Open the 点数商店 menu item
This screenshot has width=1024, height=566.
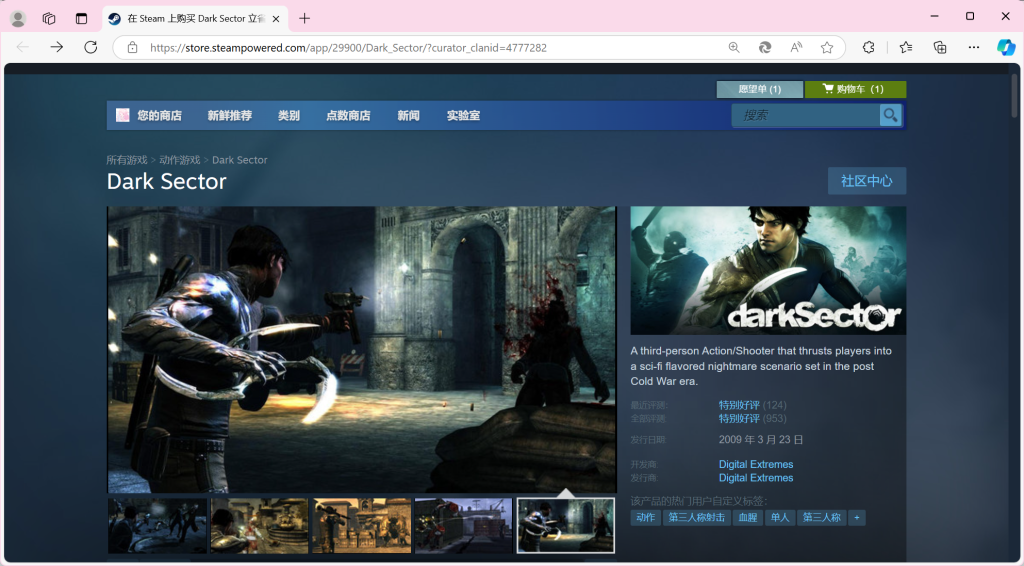pos(348,116)
